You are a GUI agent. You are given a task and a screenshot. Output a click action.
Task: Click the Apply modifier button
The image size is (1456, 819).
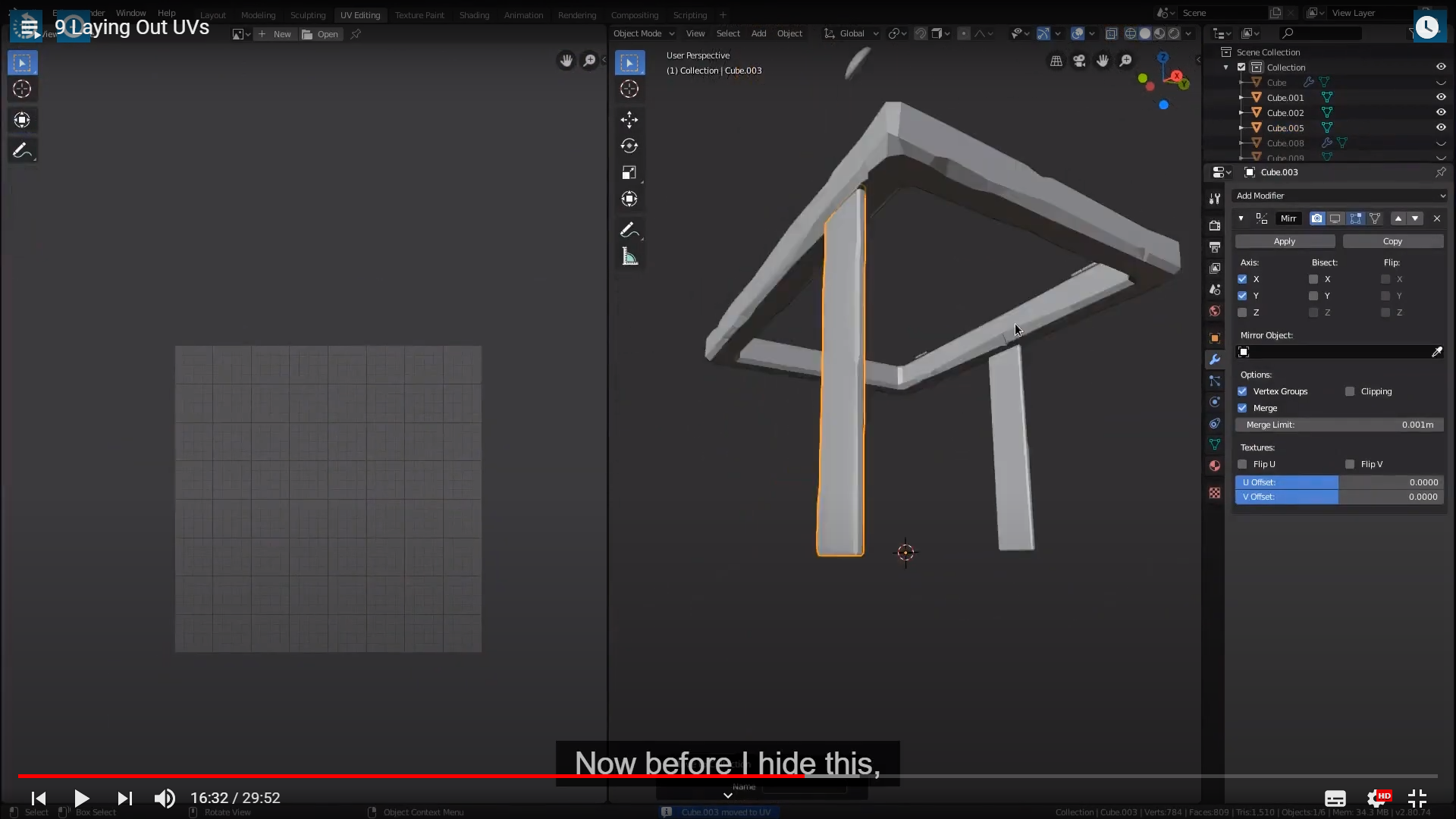coord(1285,241)
